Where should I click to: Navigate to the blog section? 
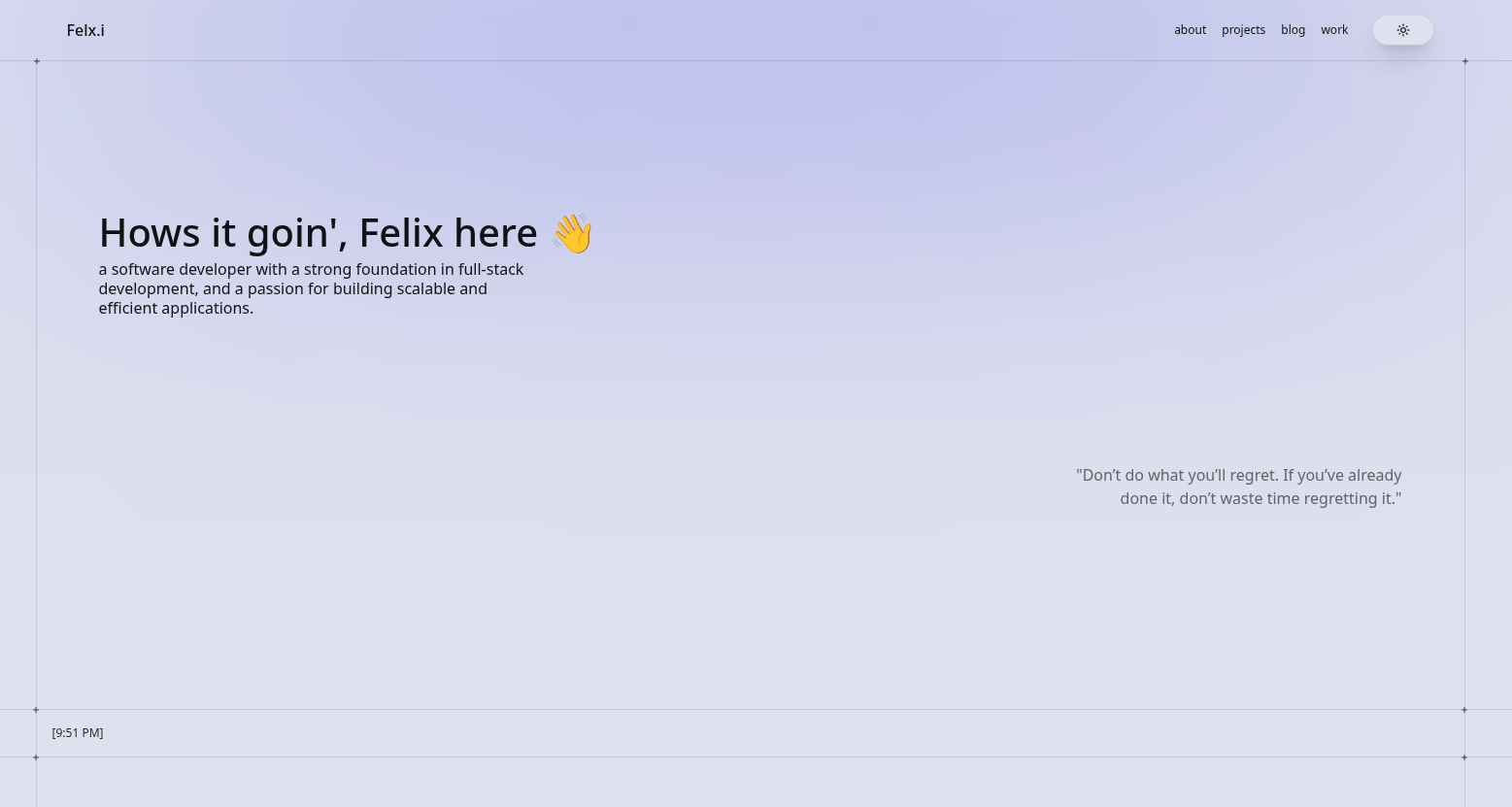coord(1293,30)
